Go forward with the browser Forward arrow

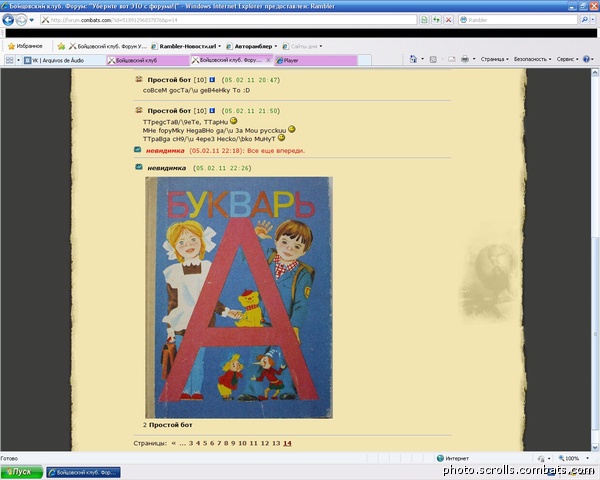click(x=21, y=20)
